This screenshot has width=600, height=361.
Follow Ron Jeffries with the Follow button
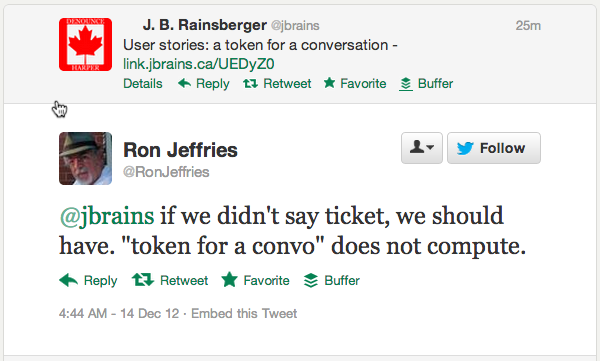494,148
